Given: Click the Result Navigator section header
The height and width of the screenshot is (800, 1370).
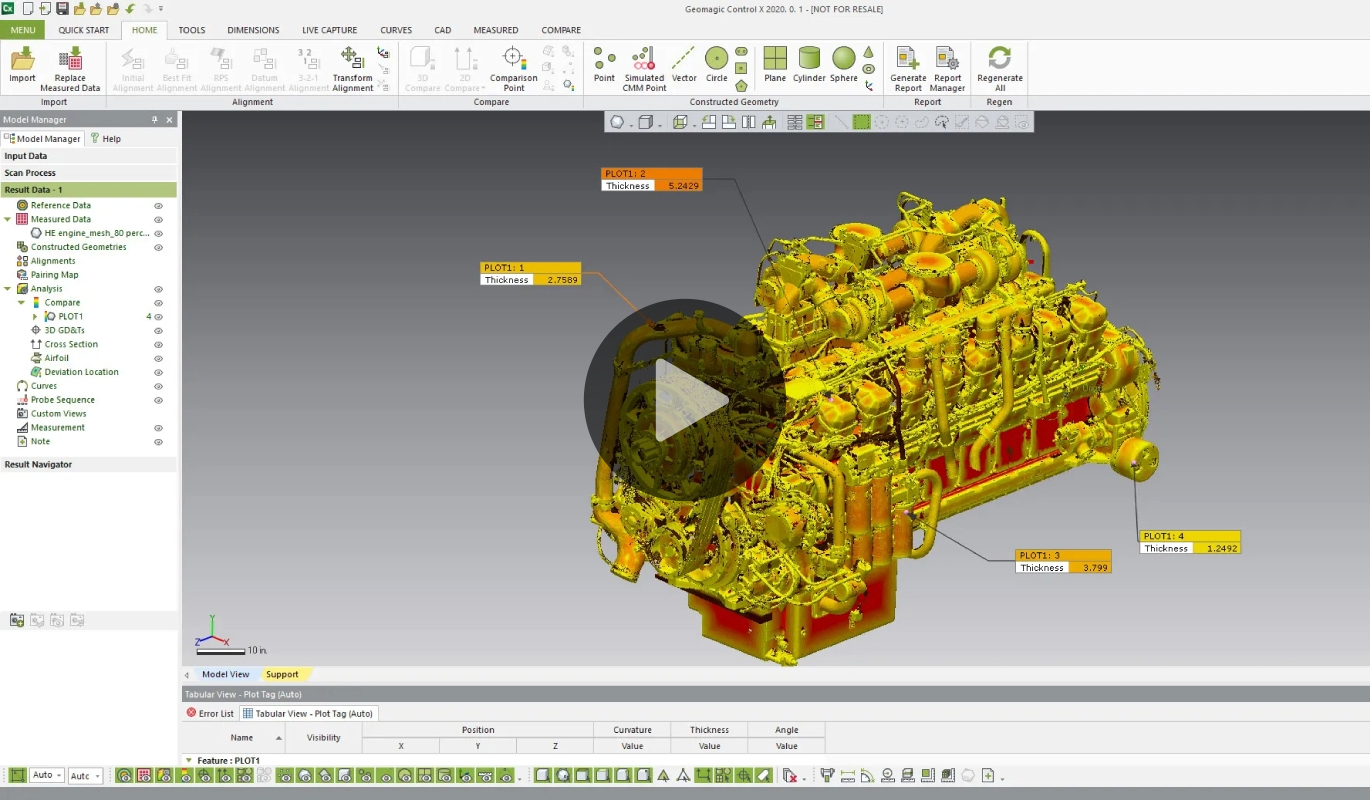Looking at the screenshot, I should coord(88,464).
